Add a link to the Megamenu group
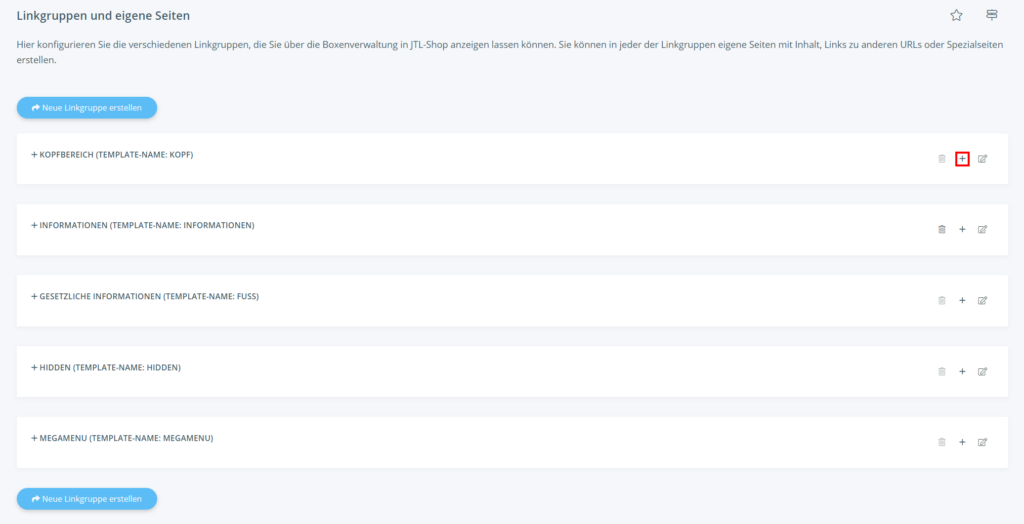 pyautogui.click(x=962, y=442)
